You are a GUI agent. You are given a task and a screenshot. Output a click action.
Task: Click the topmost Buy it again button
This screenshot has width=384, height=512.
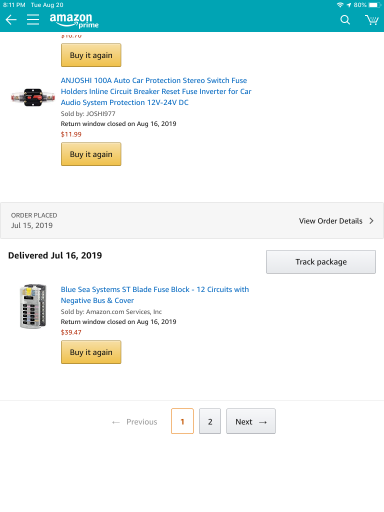pyautogui.click(x=91, y=55)
